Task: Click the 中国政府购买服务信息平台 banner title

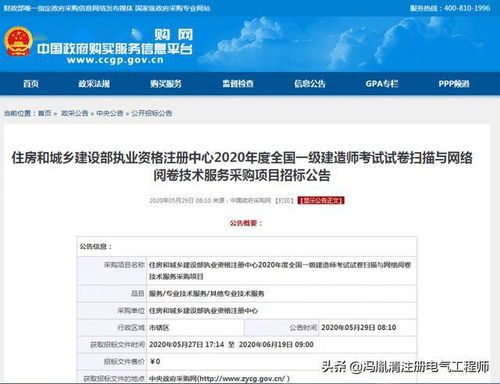Action: tap(115, 49)
